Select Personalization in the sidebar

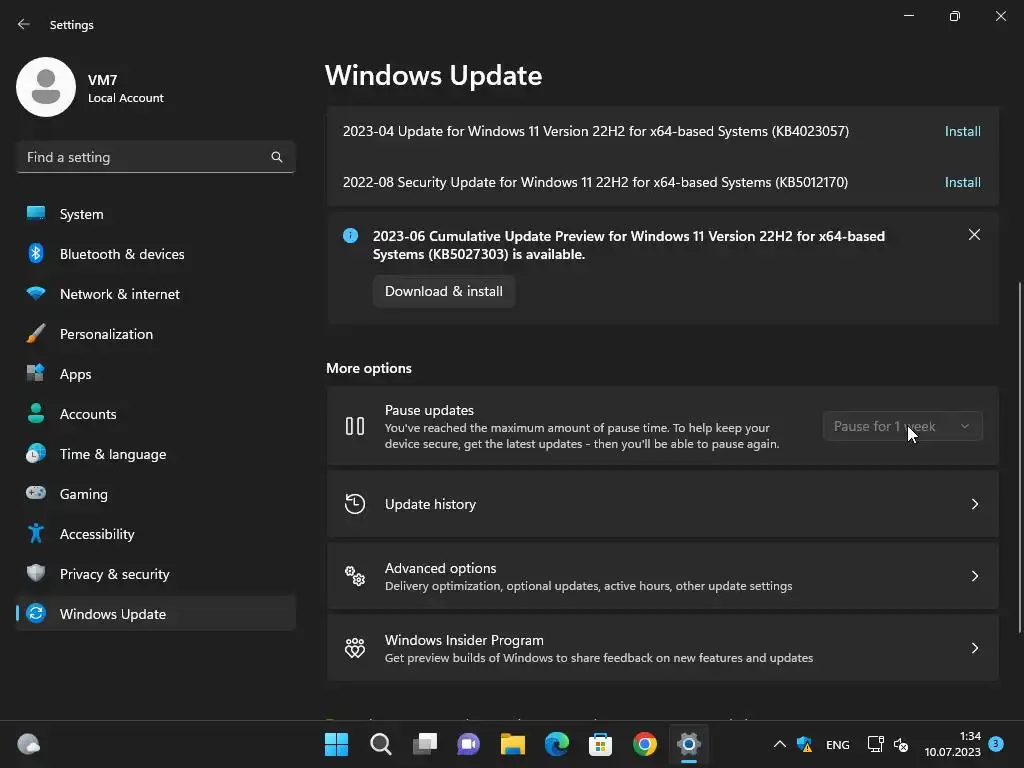pos(155,334)
